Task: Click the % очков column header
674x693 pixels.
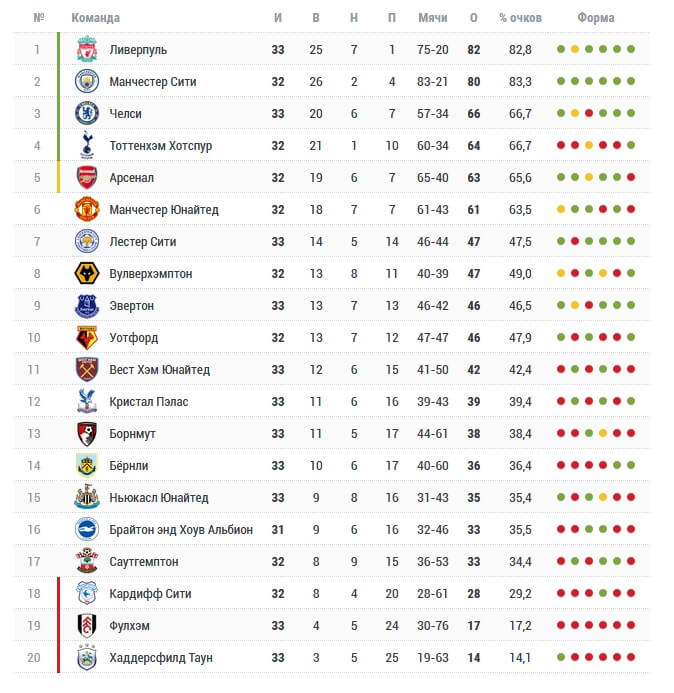Action: click(x=520, y=18)
